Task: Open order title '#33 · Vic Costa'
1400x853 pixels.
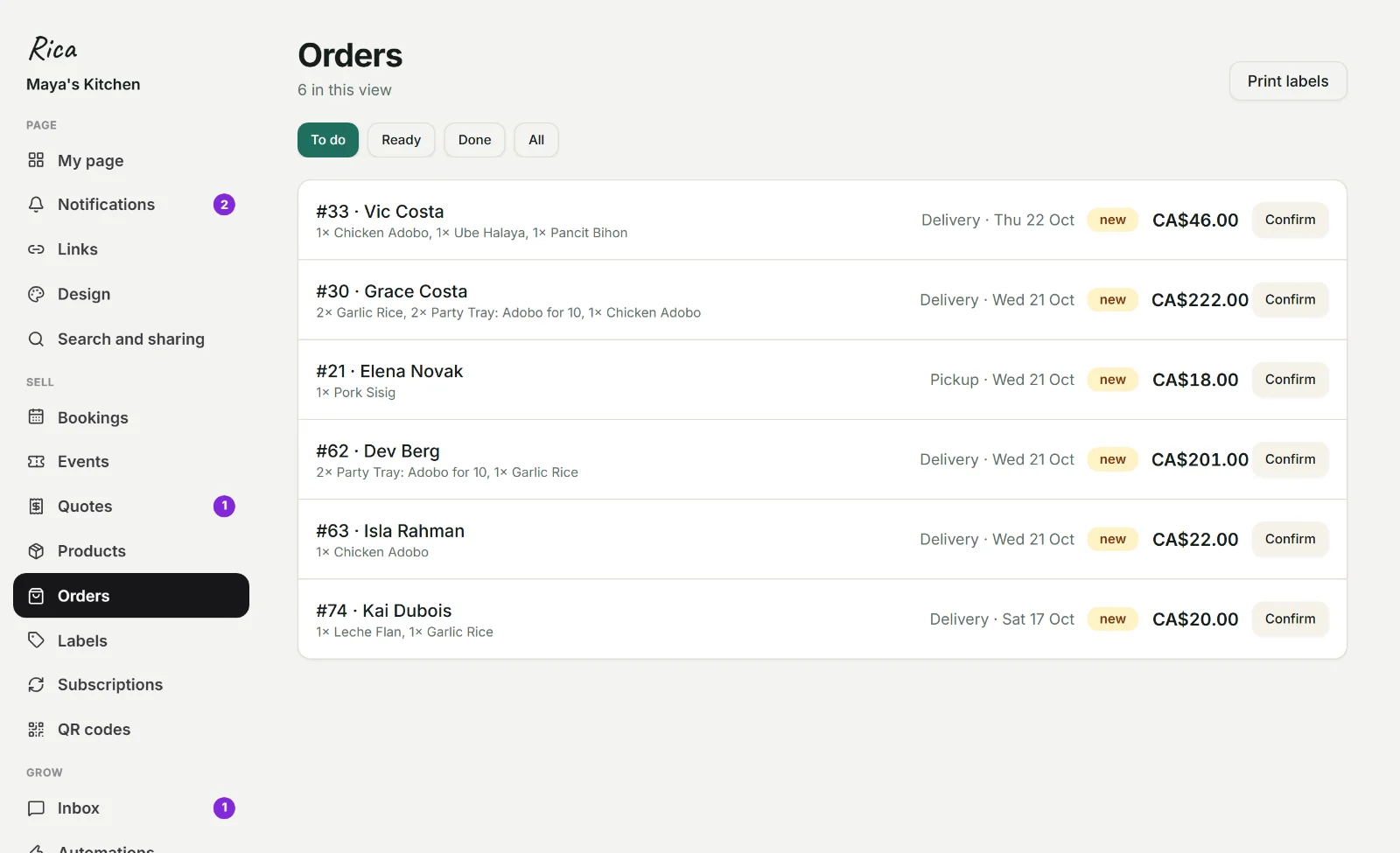Action: click(x=380, y=212)
